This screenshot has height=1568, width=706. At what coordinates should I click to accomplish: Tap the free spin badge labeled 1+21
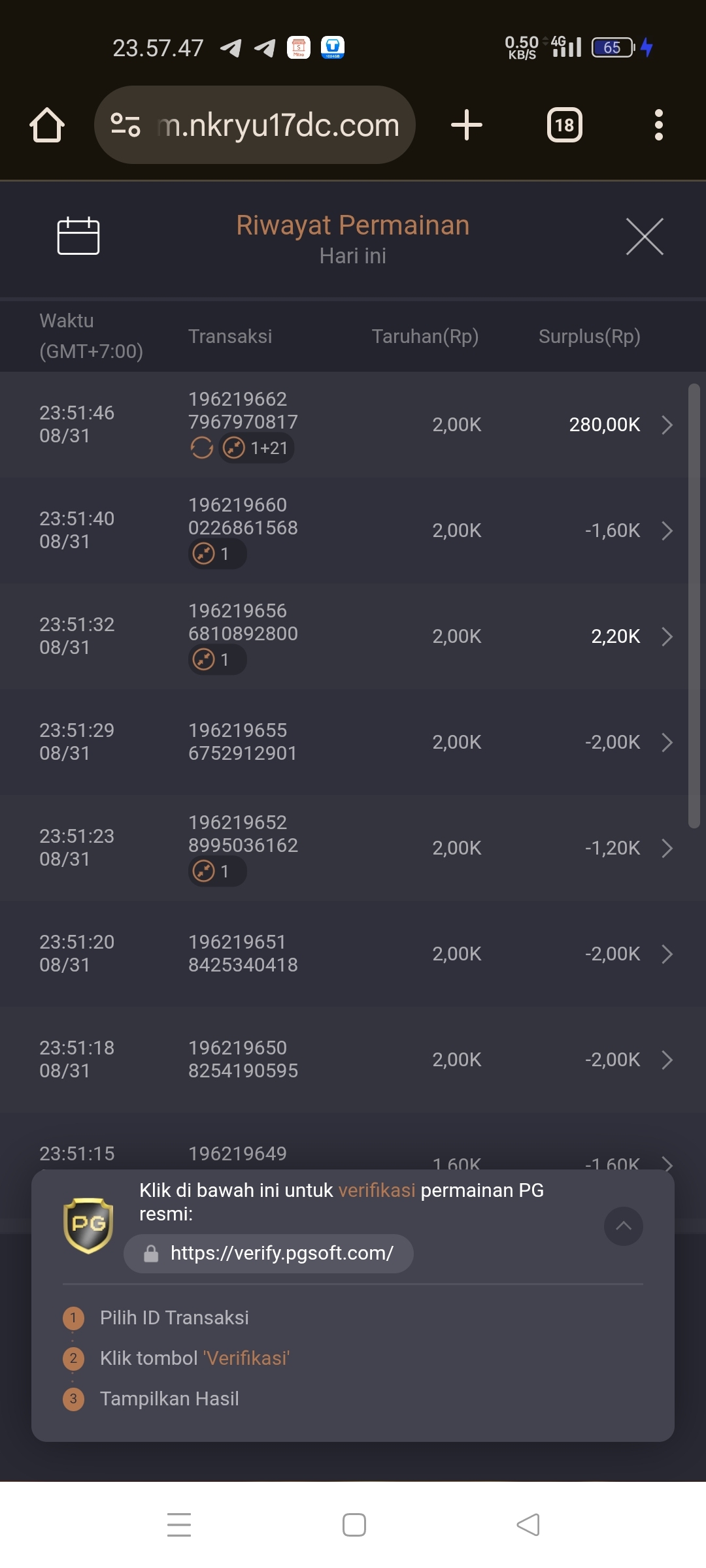click(256, 448)
